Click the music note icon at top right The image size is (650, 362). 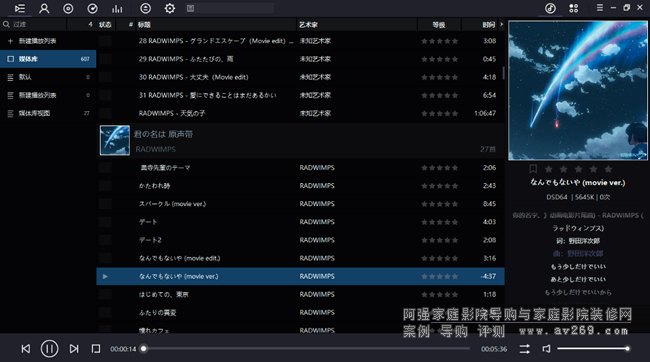coord(550,8)
